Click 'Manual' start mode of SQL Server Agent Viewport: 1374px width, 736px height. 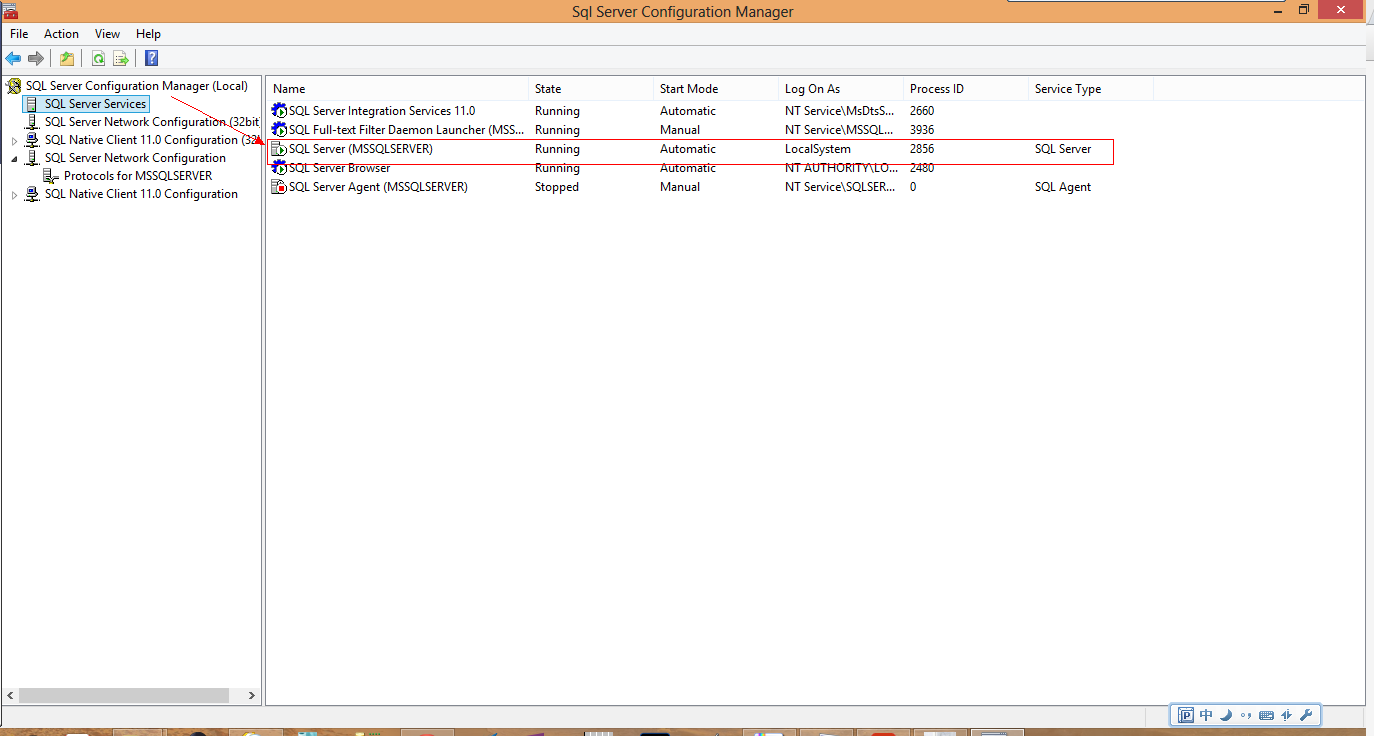click(680, 187)
